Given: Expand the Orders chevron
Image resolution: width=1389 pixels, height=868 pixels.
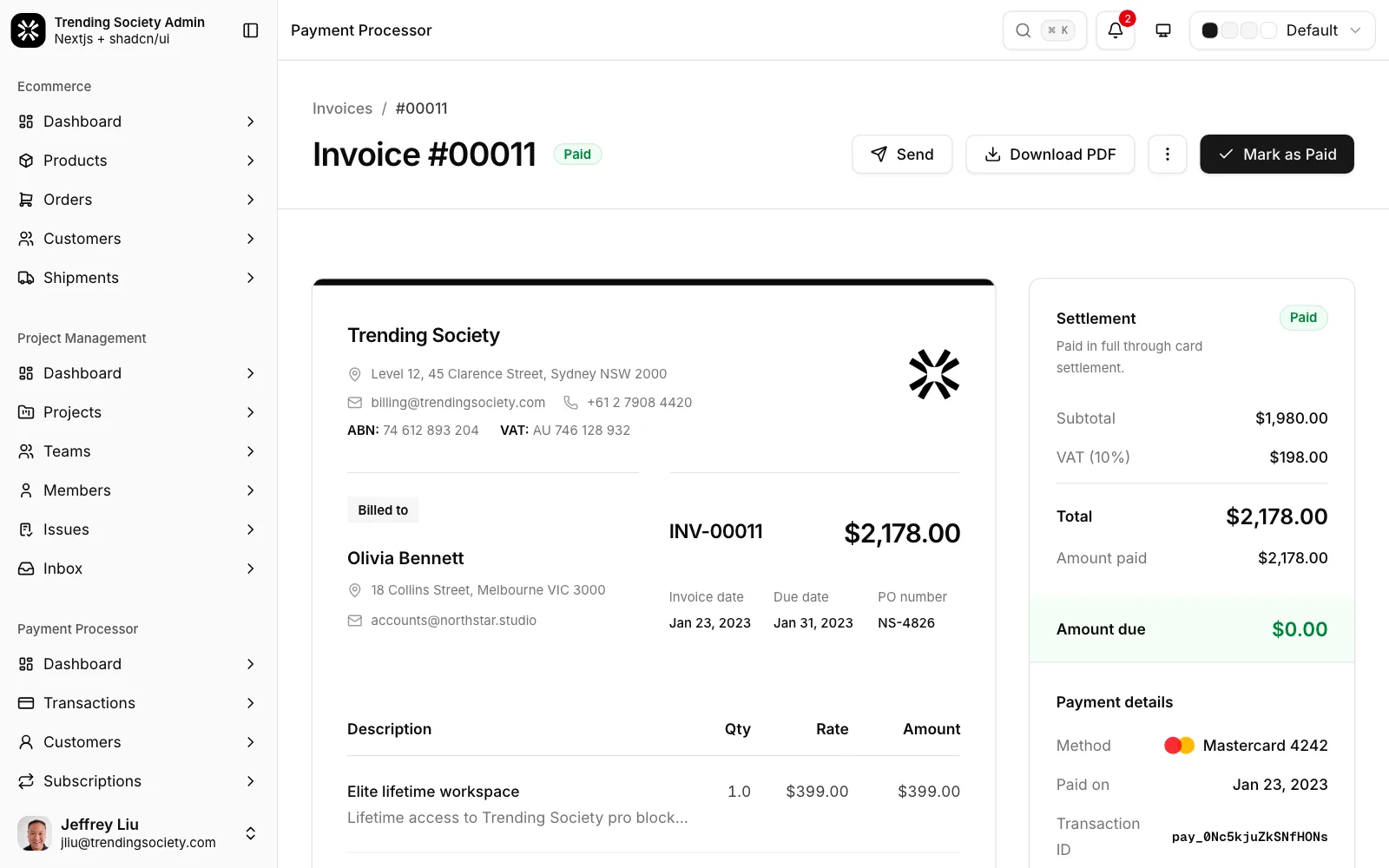Looking at the screenshot, I should pos(250,200).
